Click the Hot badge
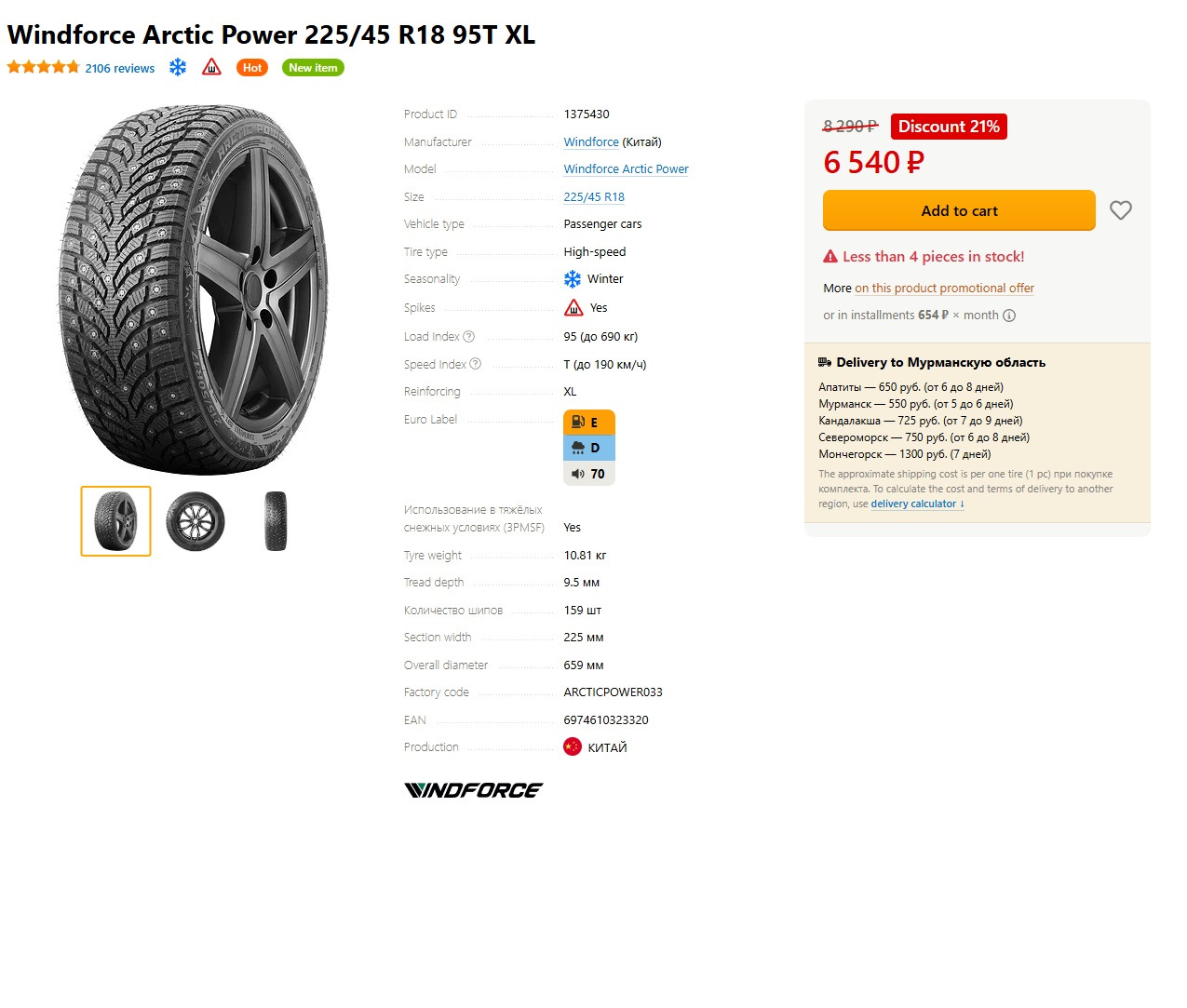 click(252, 67)
